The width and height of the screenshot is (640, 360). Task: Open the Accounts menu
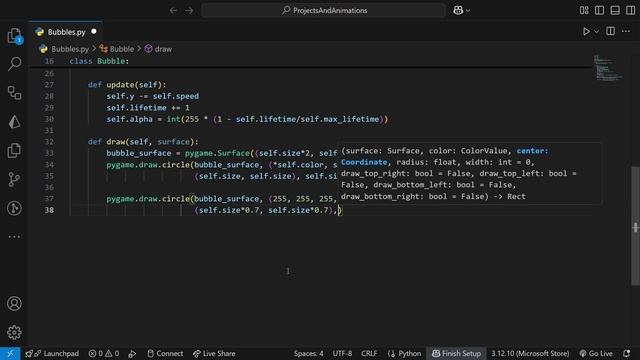point(14,304)
